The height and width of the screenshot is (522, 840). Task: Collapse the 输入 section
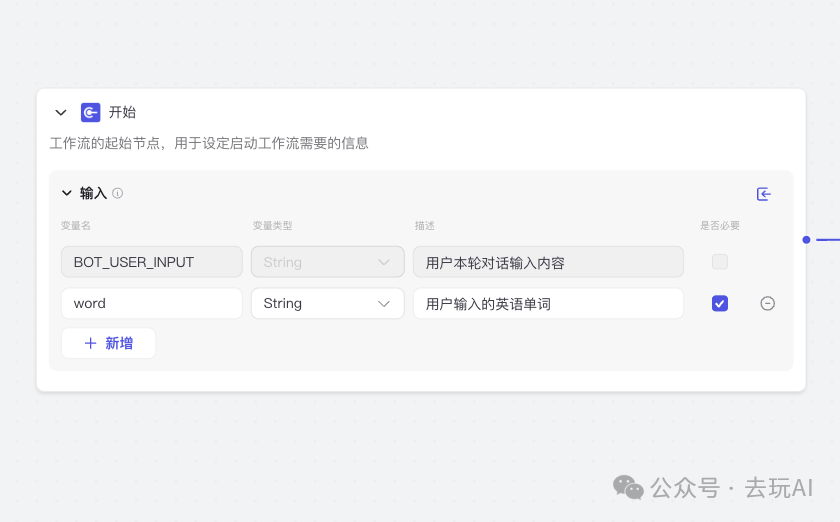[x=67, y=193]
